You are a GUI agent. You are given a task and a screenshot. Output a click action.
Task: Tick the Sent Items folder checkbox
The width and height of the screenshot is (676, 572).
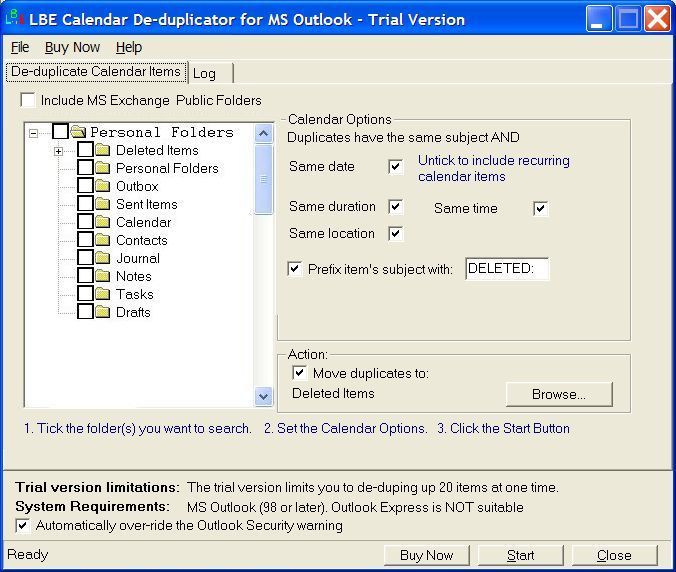pyautogui.click(x=85, y=203)
